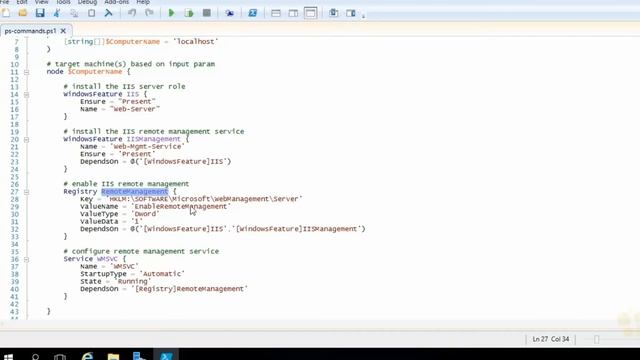Screen dimensions: 640x360
Task: Click the Clear Console Pane icon
Action: click(109, 13)
